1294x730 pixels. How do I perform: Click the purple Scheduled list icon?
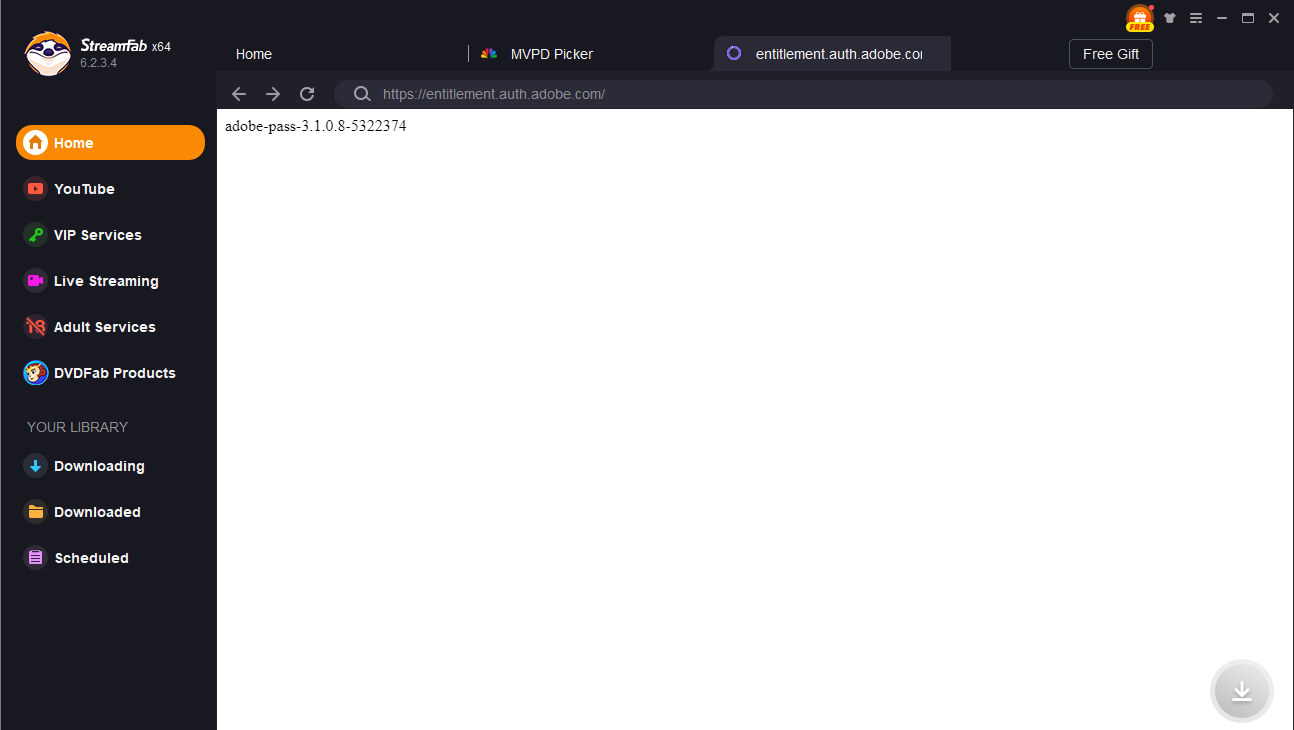pyautogui.click(x=36, y=558)
